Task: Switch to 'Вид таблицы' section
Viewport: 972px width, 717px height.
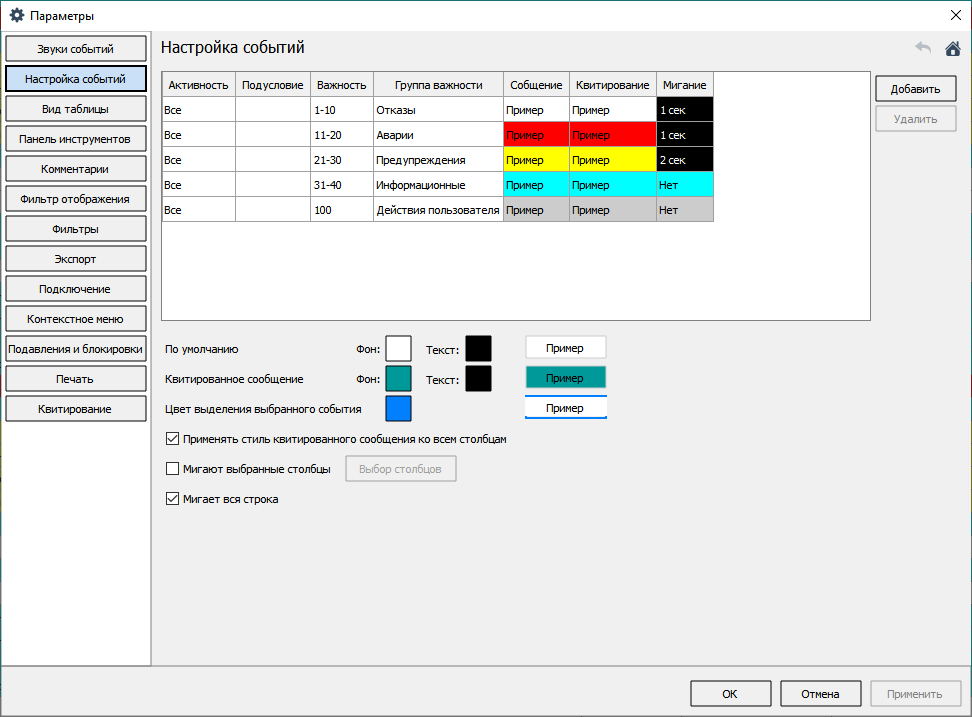Action: 76,109
